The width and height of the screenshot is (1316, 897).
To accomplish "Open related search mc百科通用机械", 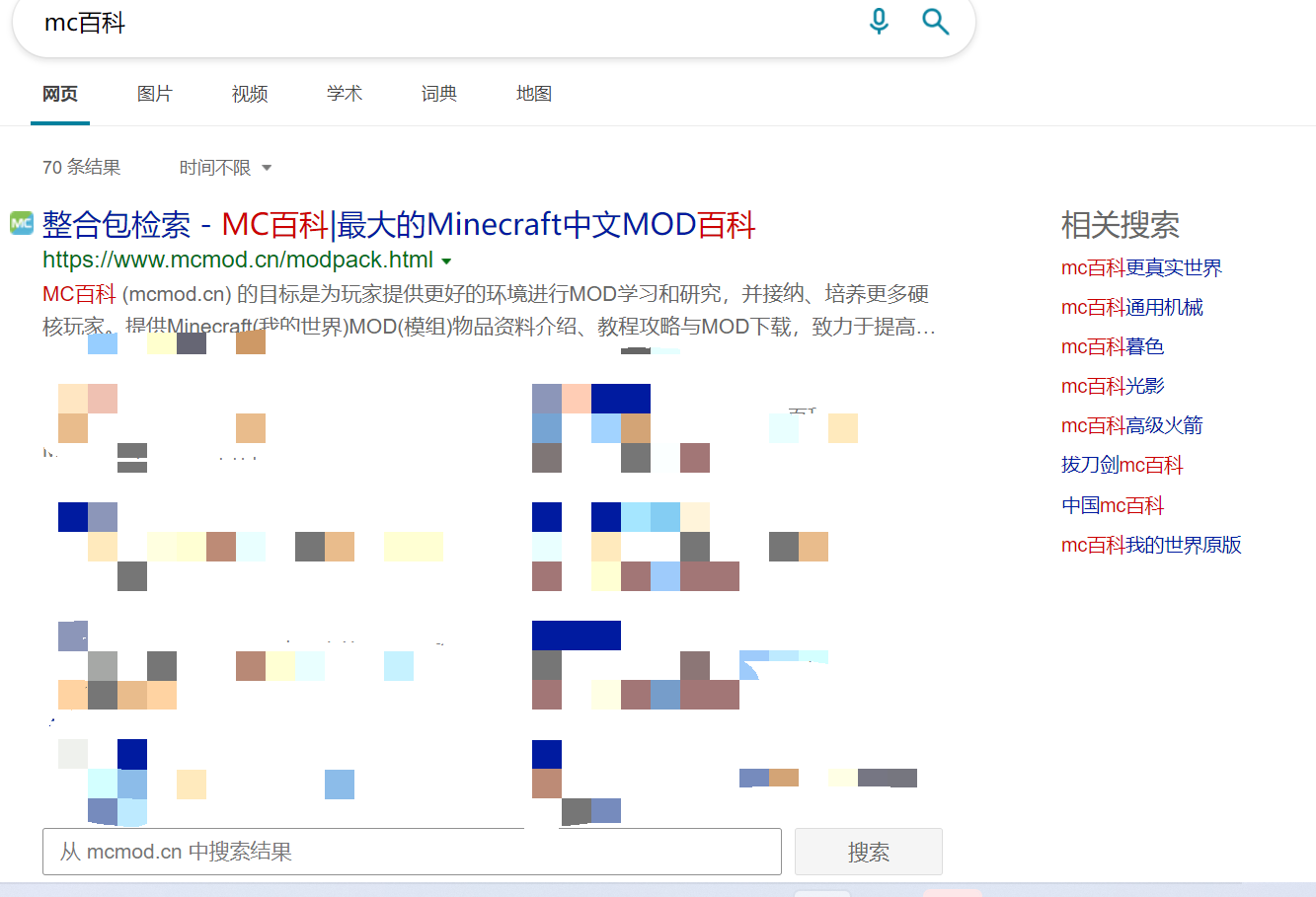I will coord(1132,308).
